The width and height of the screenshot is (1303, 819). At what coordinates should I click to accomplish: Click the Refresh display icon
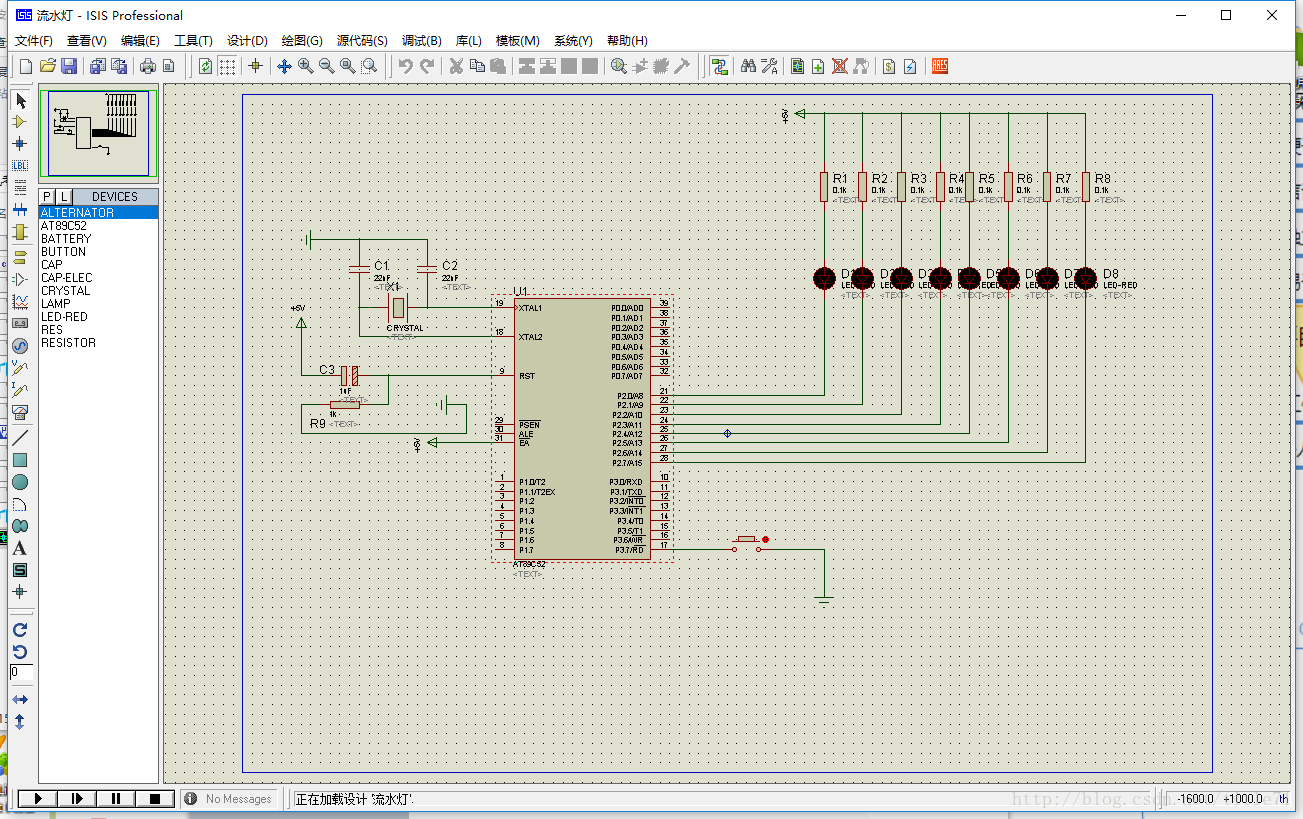coord(205,66)
